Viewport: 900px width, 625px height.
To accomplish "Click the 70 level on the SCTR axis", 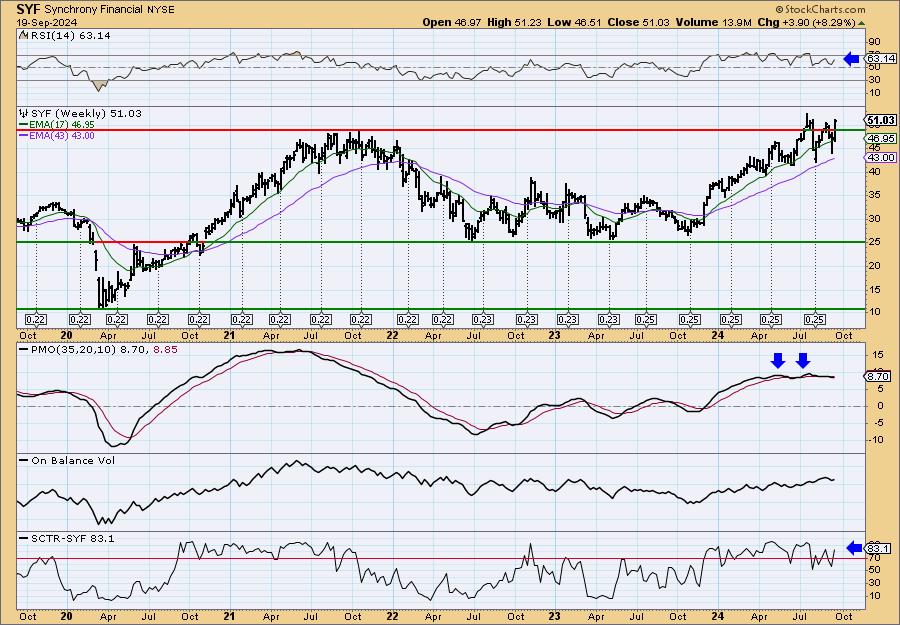I will 874,557.
